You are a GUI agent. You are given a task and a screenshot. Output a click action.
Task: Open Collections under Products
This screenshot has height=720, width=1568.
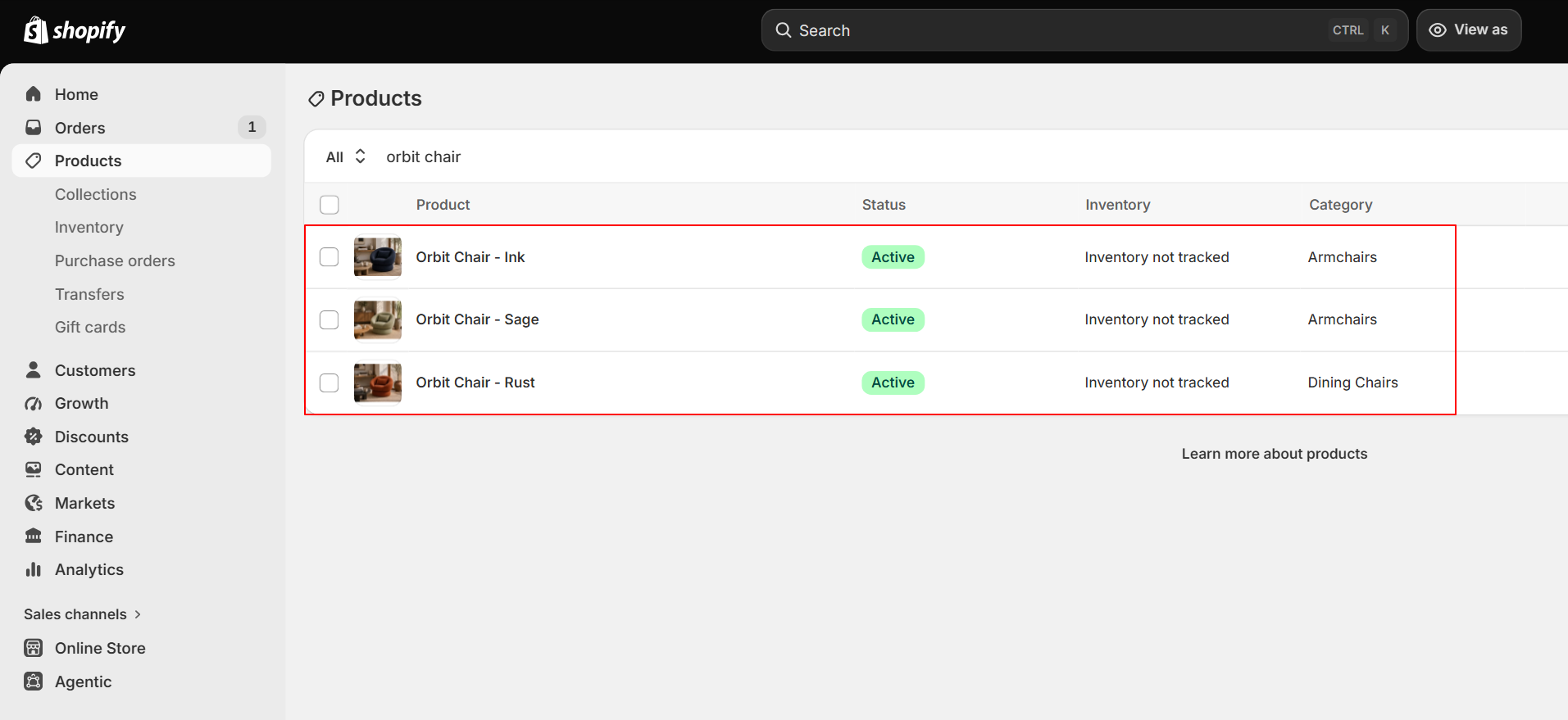click(96, 194)
